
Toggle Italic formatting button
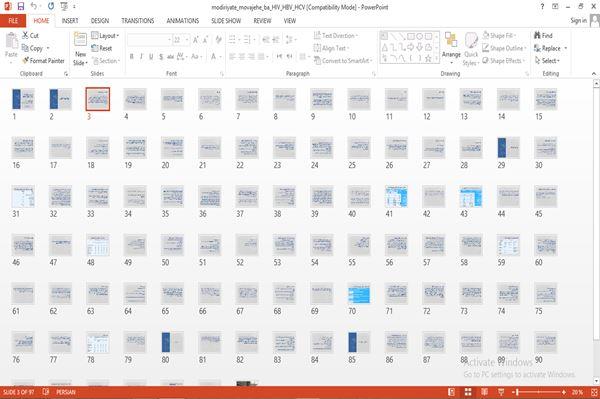pos(141,57)
